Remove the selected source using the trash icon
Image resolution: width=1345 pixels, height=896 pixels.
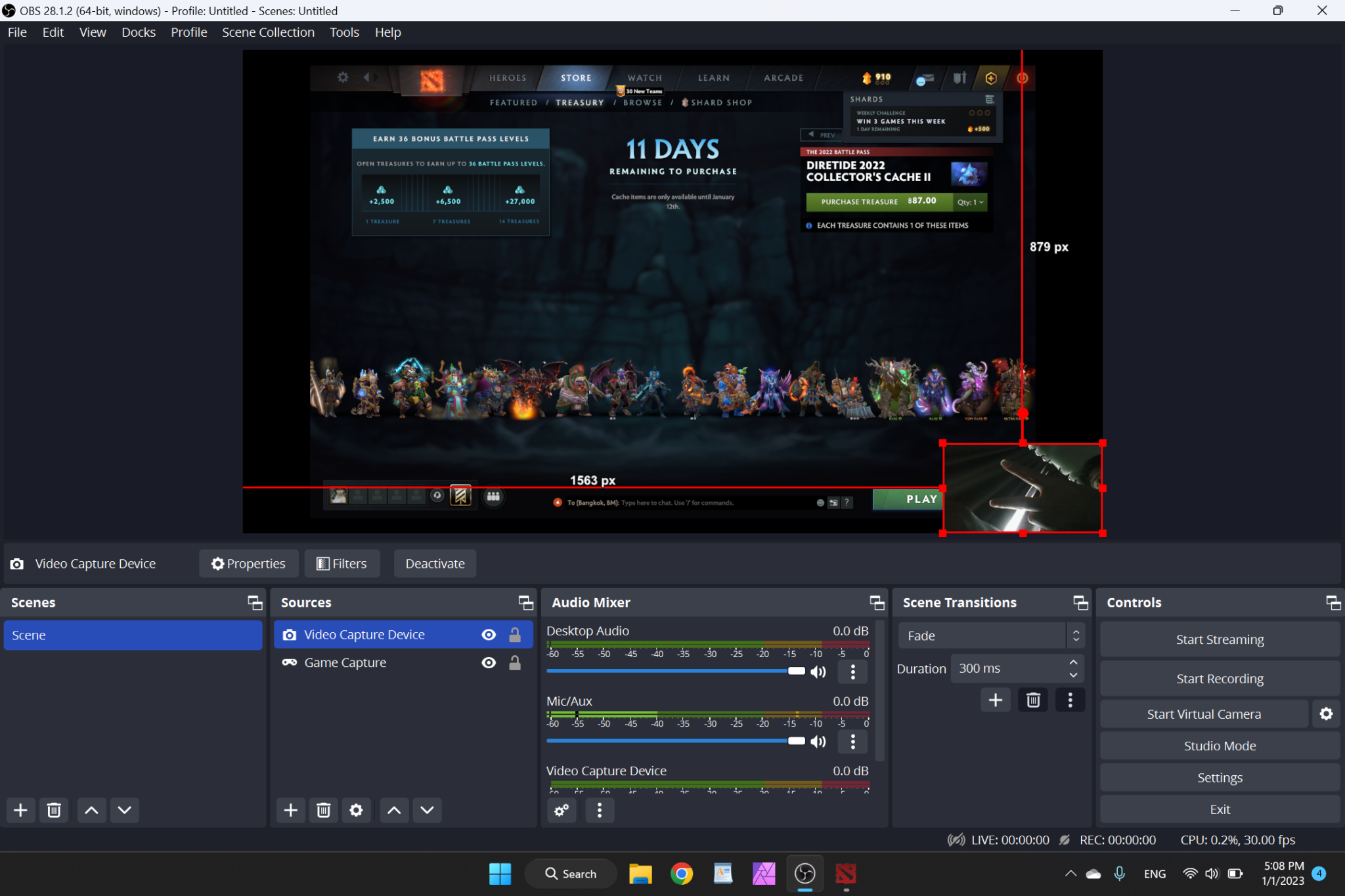coord(323,810)
